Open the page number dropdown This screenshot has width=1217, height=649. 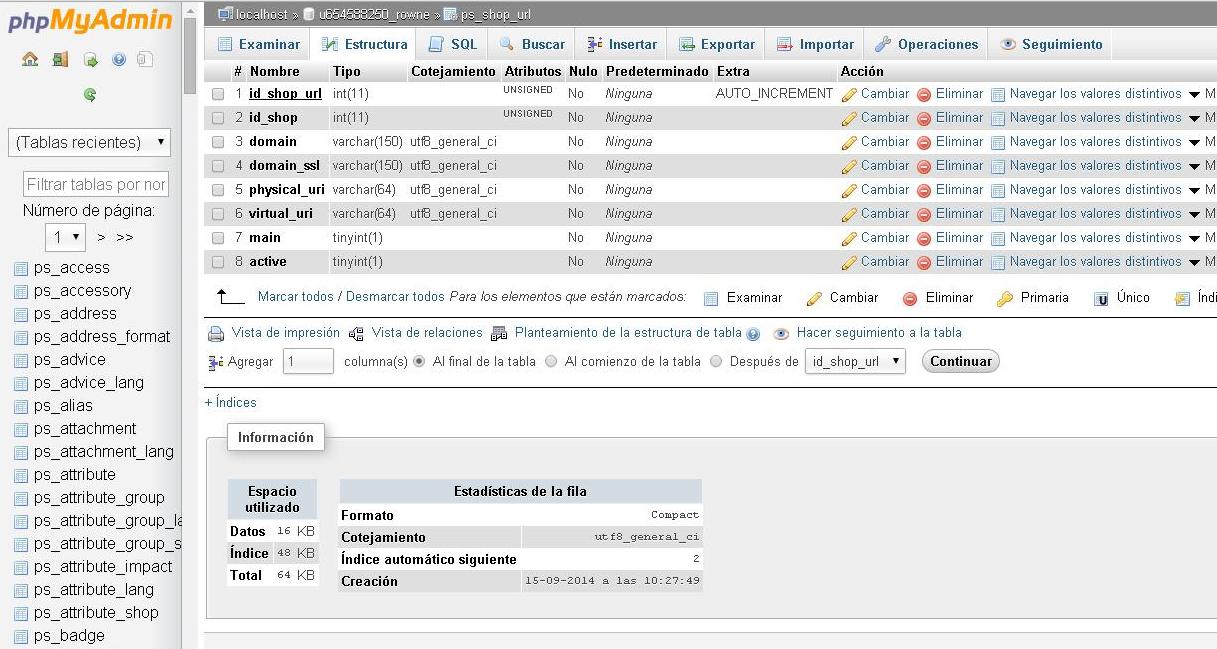(65, 237)
